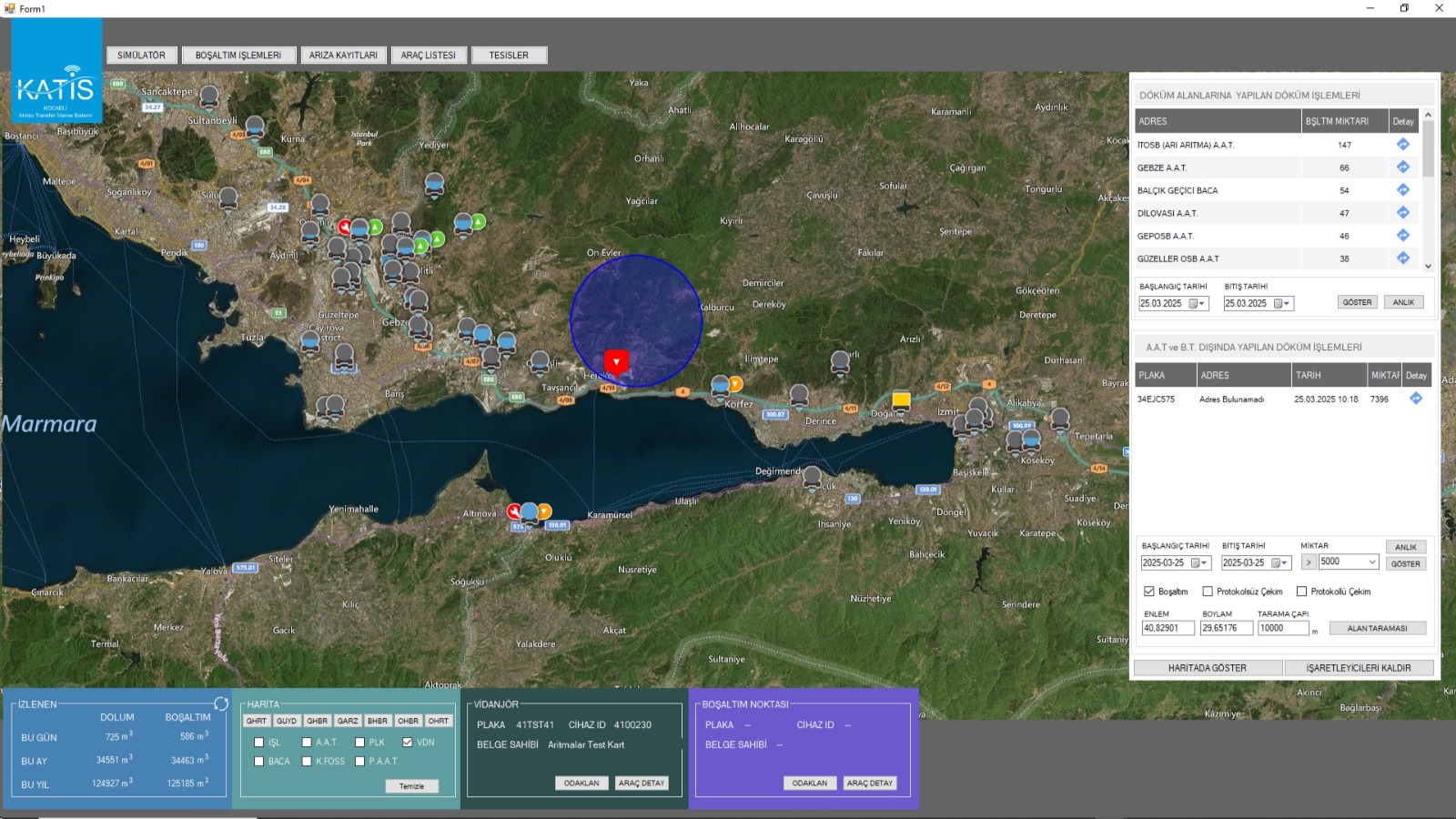Viewport: 1456px width, 819px height.
Task: Switch map to GHRT type
Action: pyautogui.click(x=257, y=721)
